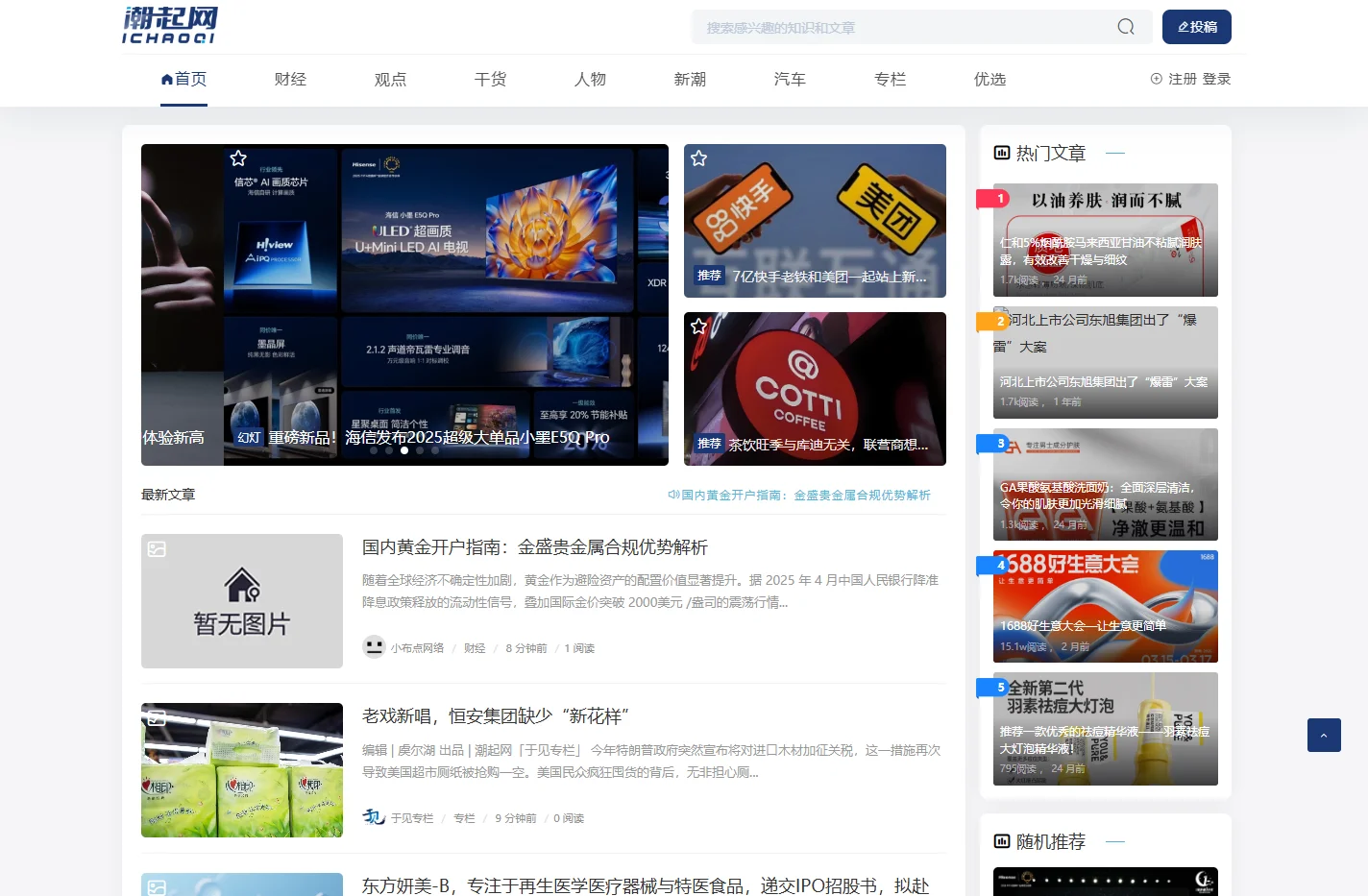Open the 东方妍美-B IPO article title
The image size is (1368, 896).
click(646, 885)
